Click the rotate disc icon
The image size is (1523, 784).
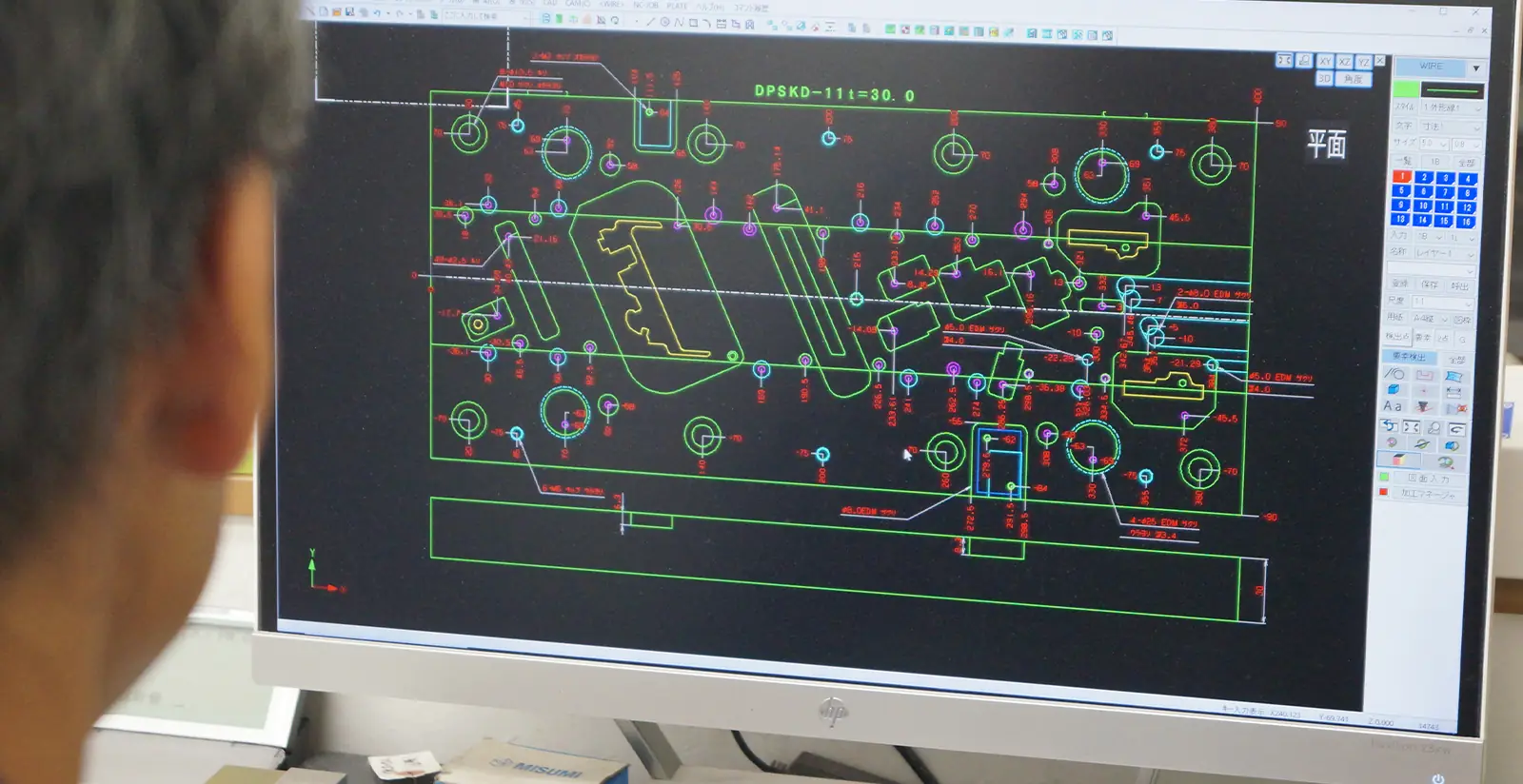(1392, 442)
